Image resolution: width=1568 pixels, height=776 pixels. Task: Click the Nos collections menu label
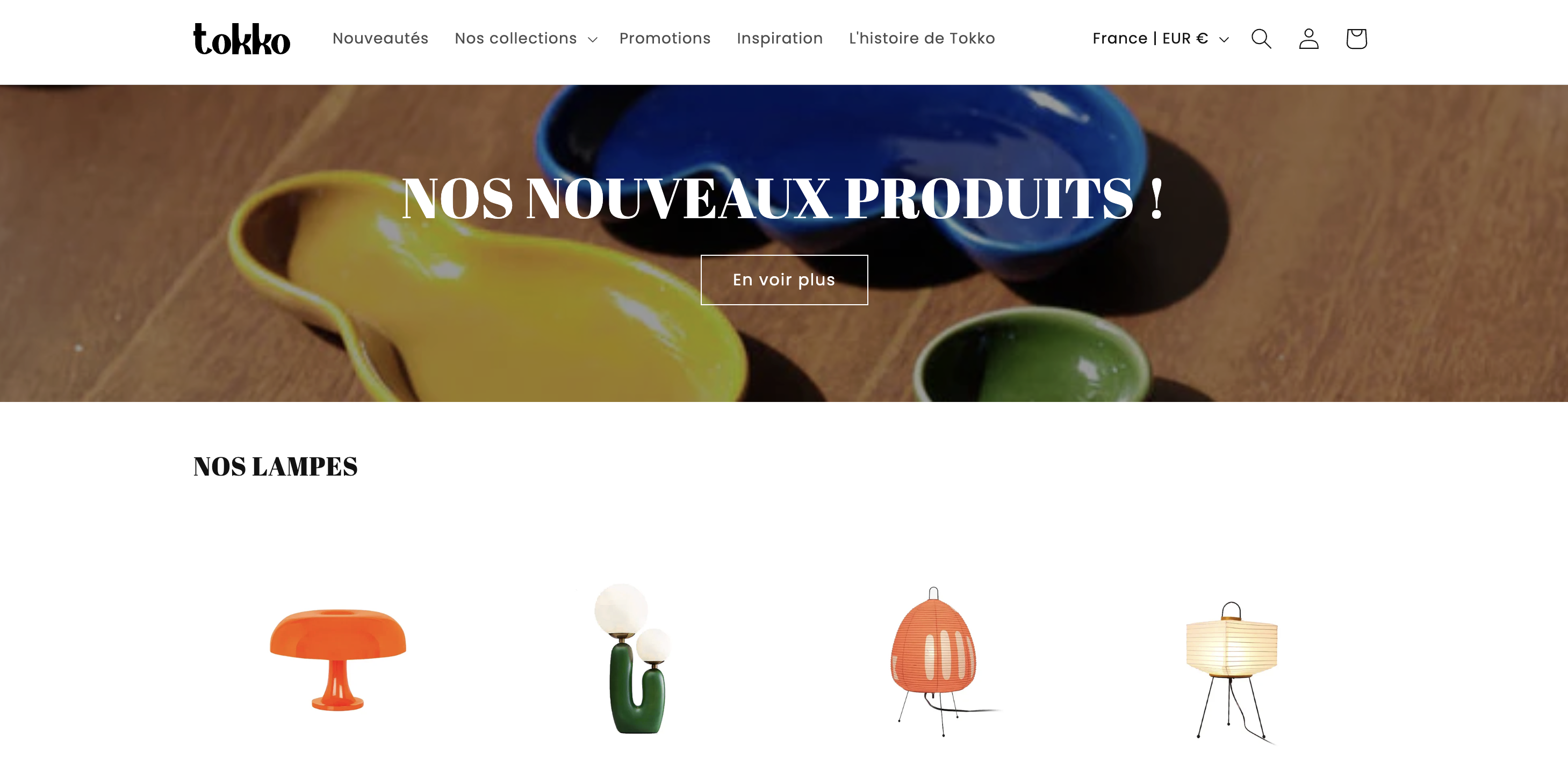tap(515, 38)
